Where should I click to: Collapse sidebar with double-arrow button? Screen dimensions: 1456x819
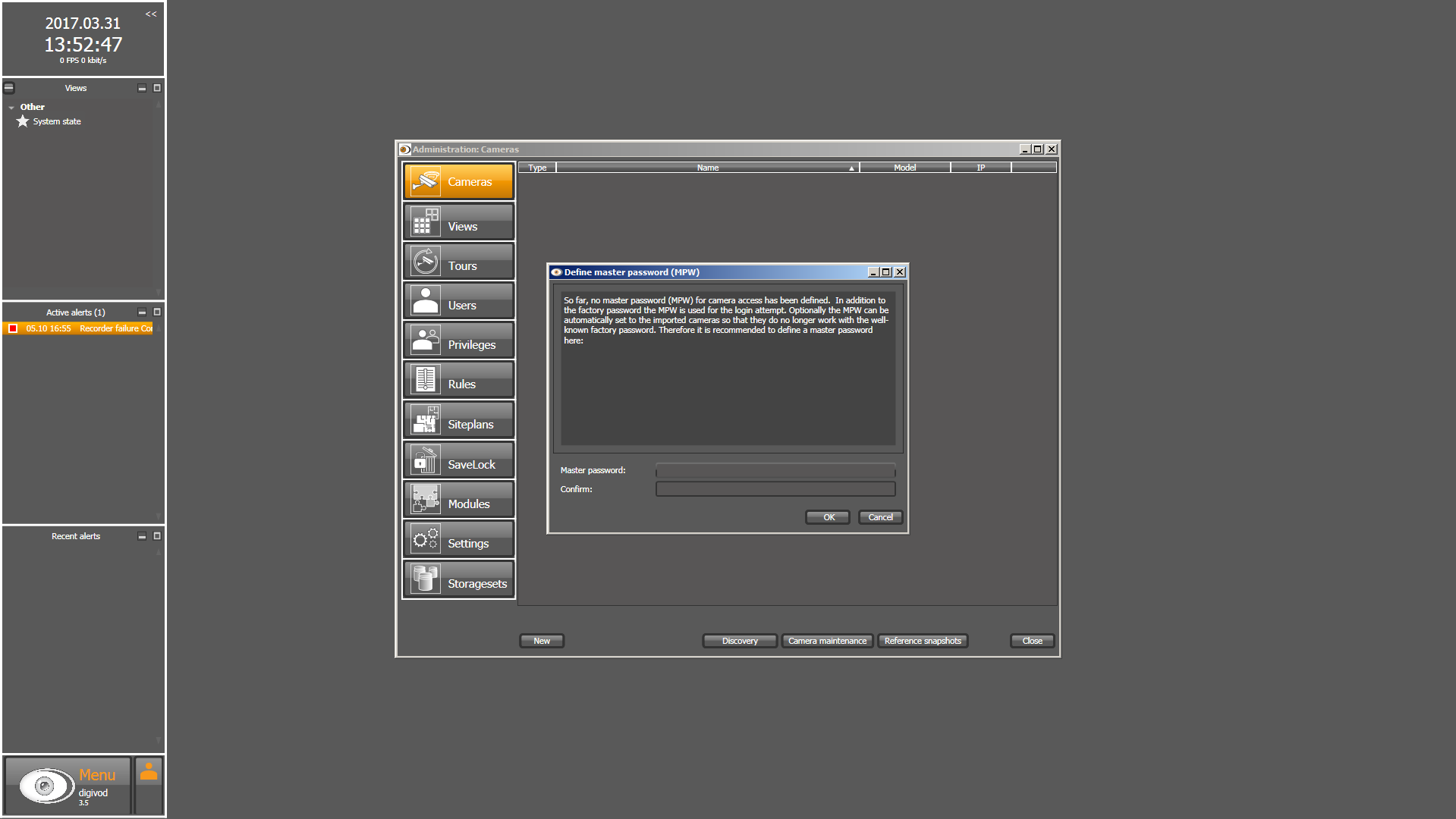point(151,14)
